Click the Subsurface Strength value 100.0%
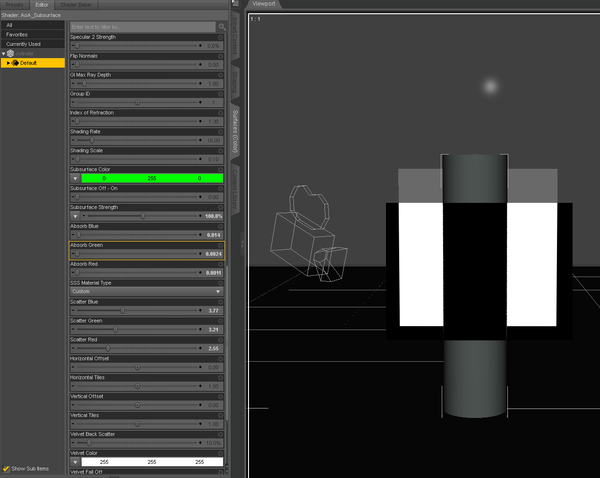The image size is (600, 478). point(214,216)
